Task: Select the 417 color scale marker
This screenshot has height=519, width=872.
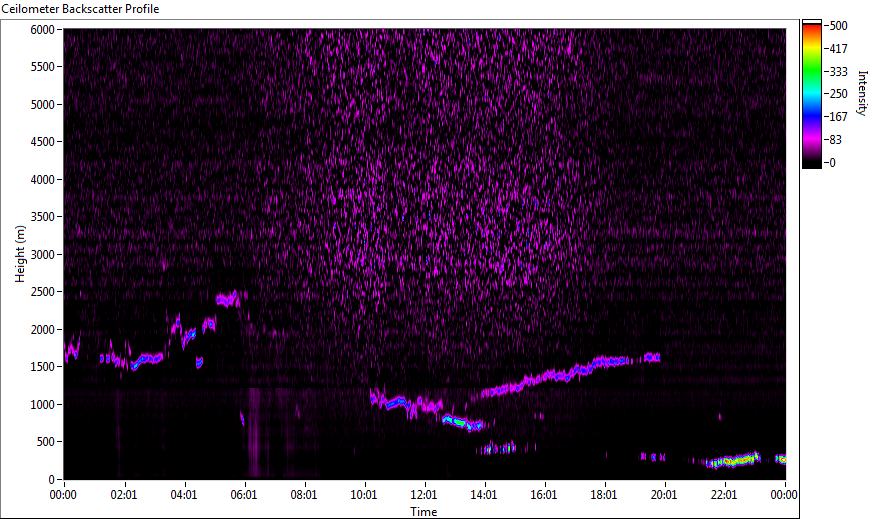Action: [838, 48]
